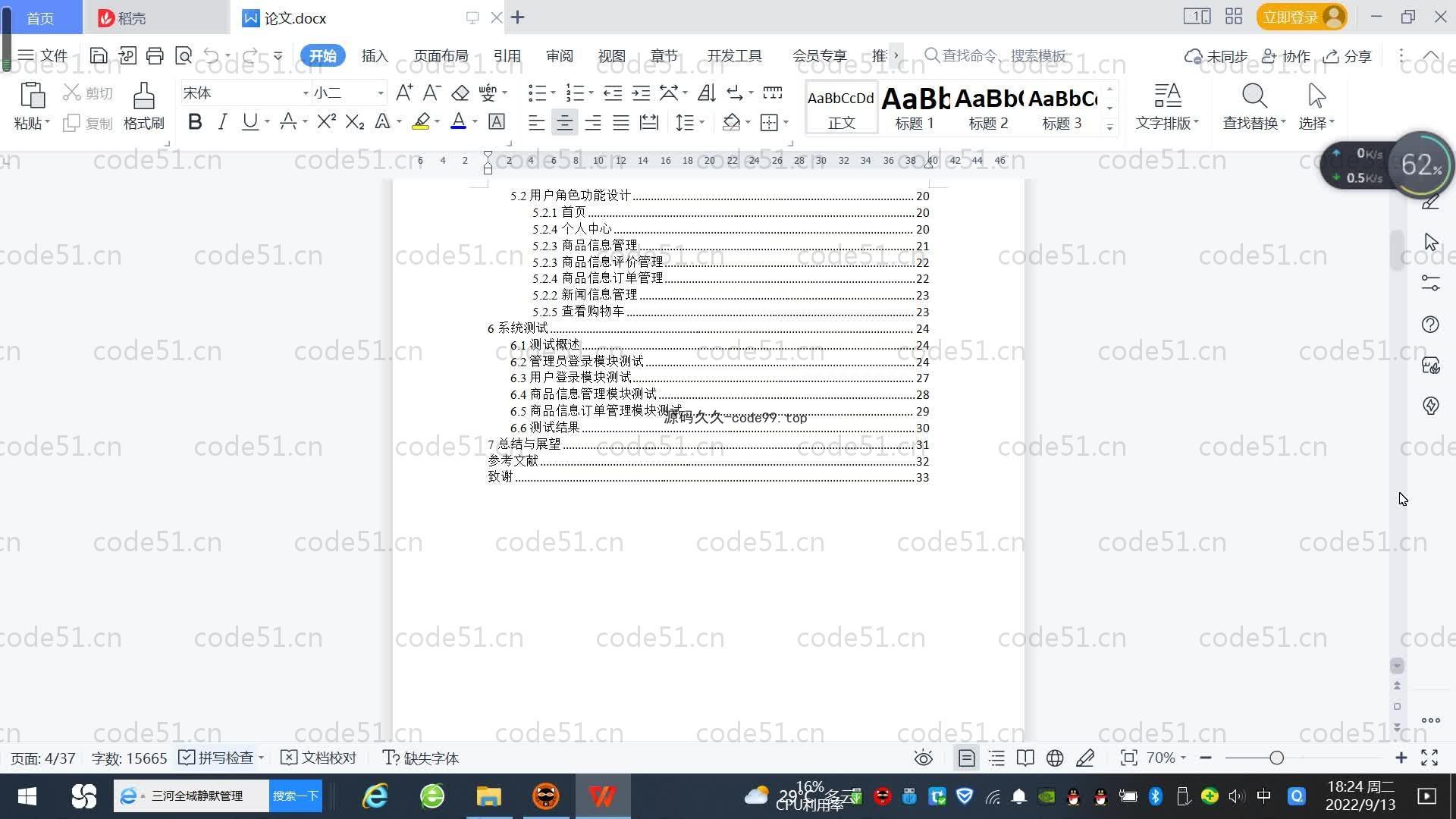Click the 分享 share button
Image resolution: width=1456 pixels, height=819 pixels.
[1348, 55]
